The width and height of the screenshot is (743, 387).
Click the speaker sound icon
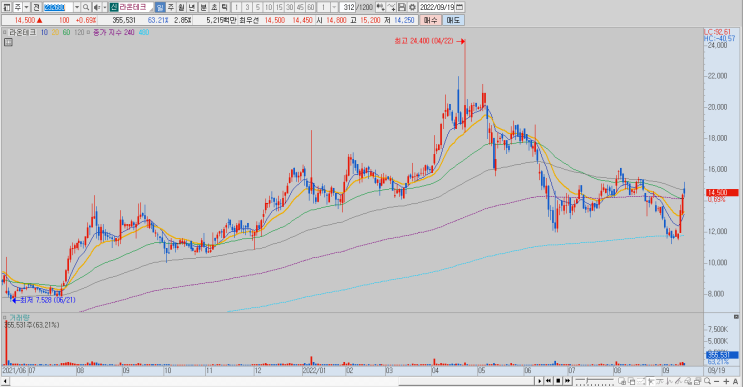[97, 7]
